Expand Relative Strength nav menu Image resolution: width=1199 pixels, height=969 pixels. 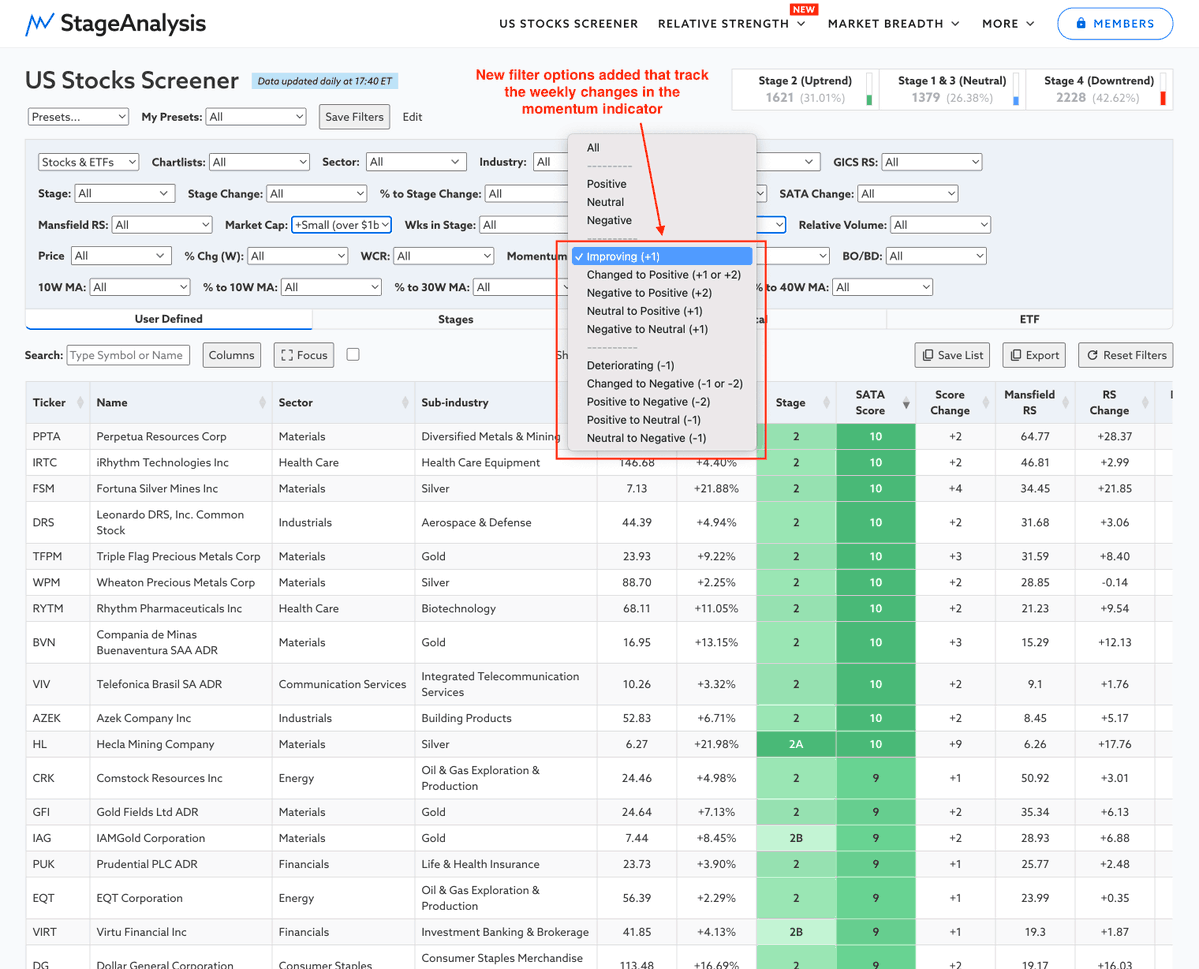click(731, 24)
